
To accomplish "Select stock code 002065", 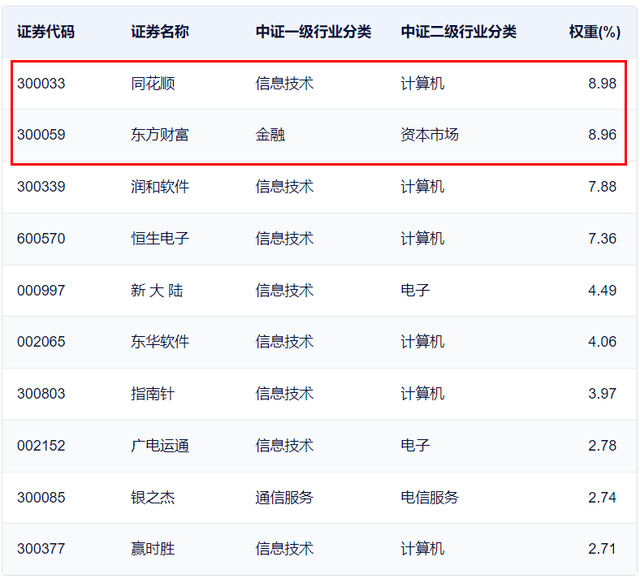I will tap(41, 342).
